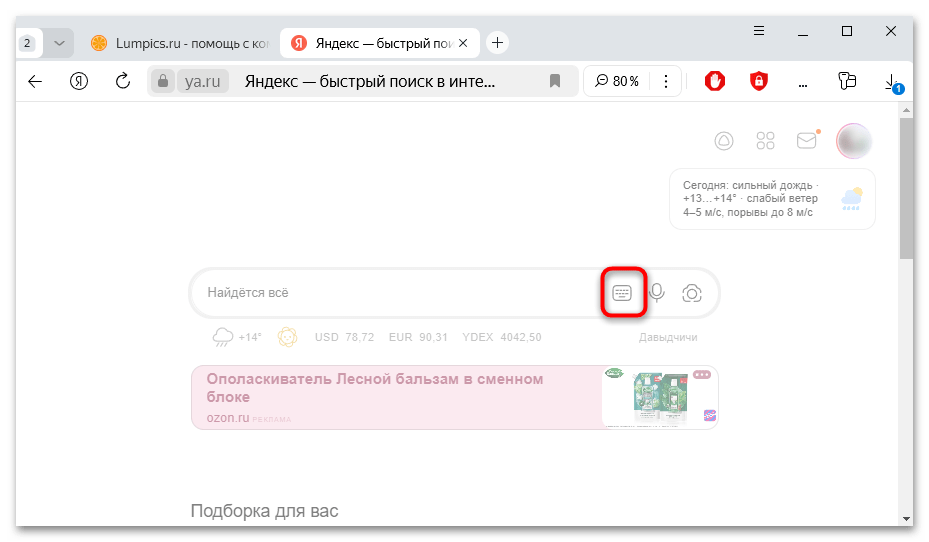The image size is (929, 542).
Task: Open the ad options three-dot button
Action: pyautogui.click(x=701, y=374)
